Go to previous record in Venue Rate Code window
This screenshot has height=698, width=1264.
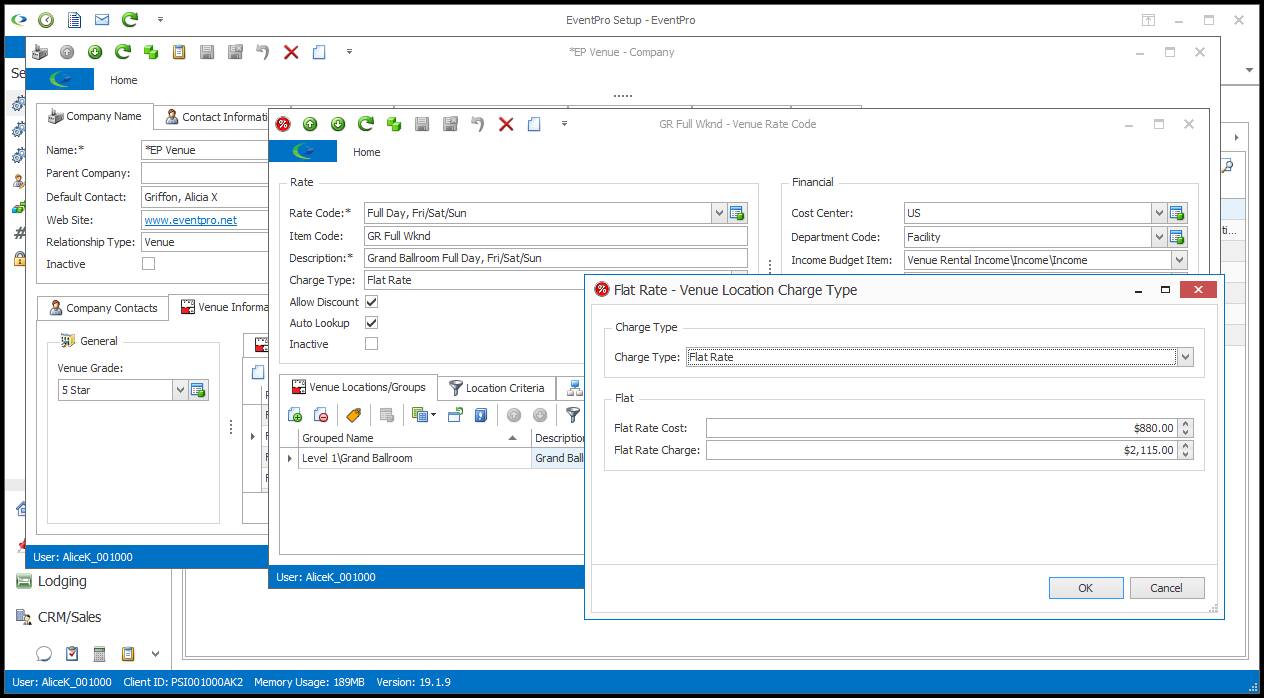[310, 124]
